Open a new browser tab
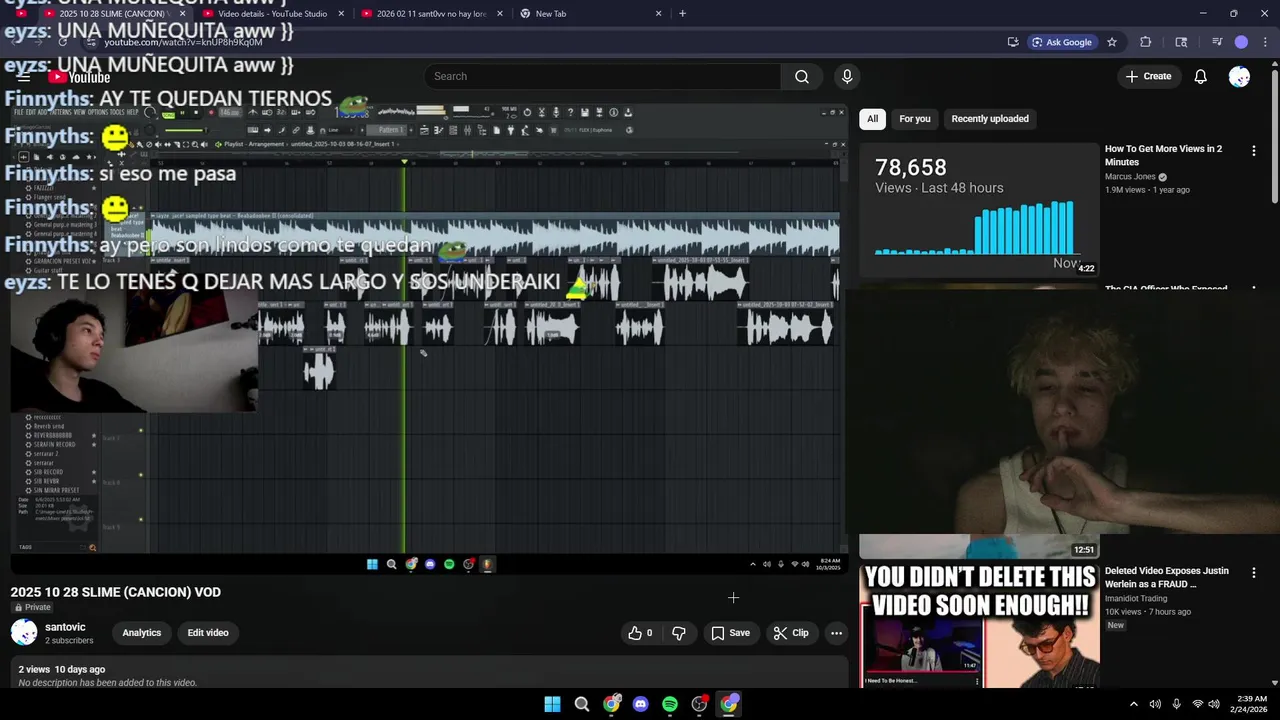 point(682,13)
